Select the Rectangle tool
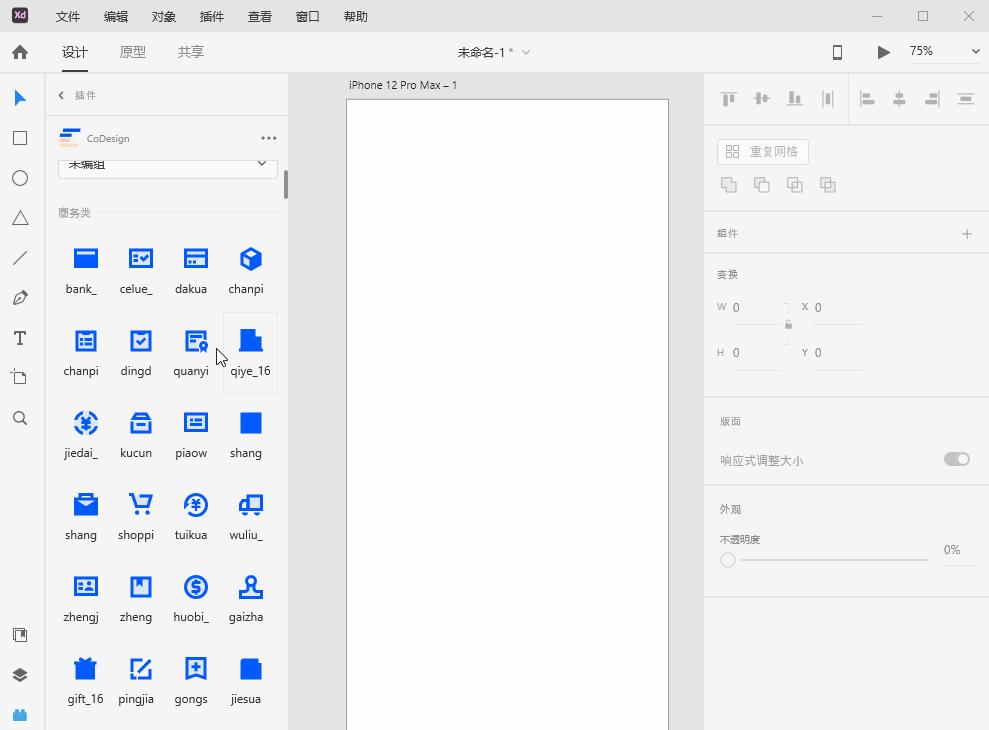 [x=20, y=138]
